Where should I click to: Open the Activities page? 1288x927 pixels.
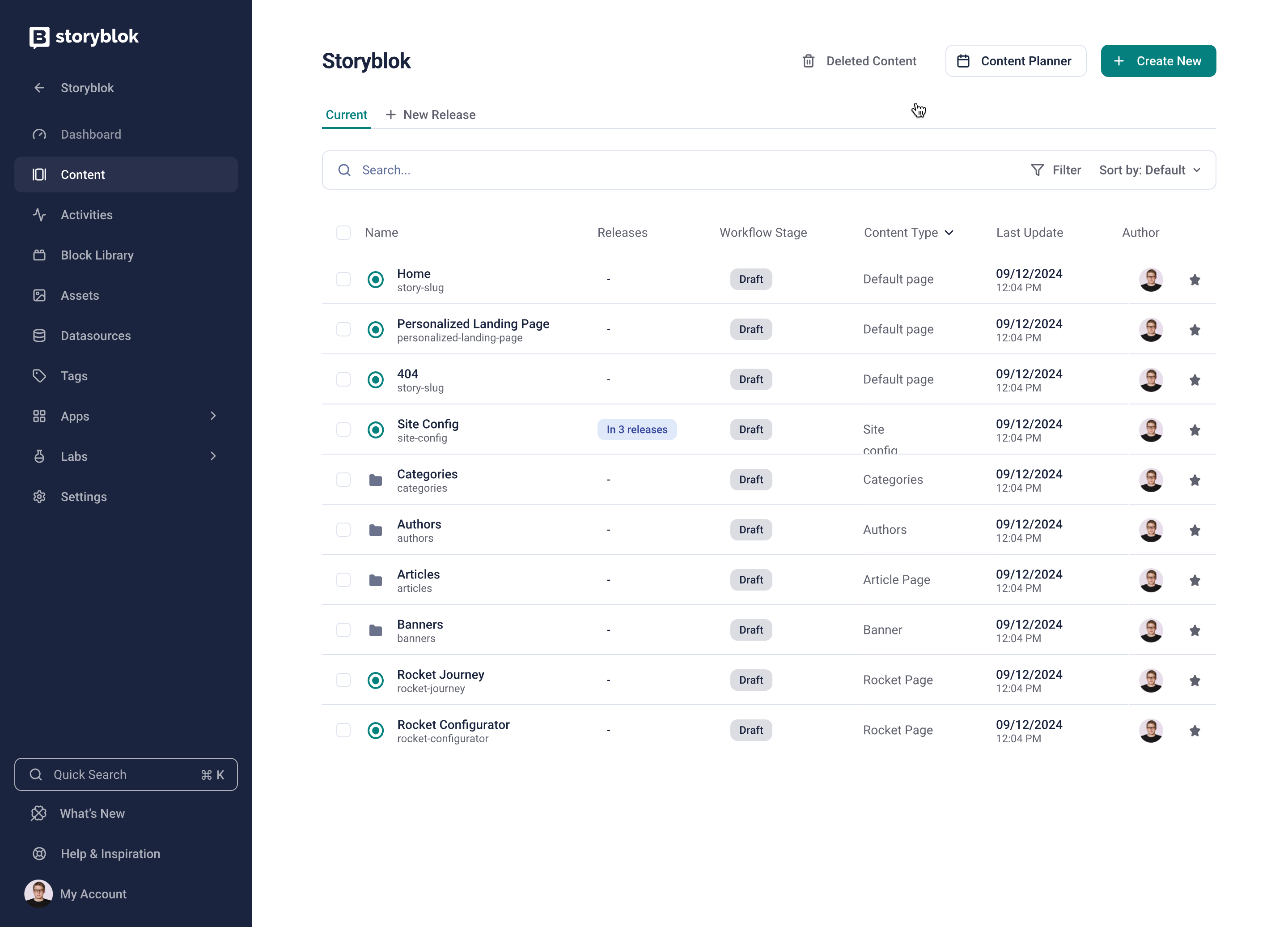pyautogui.click(x=86, y=215)
